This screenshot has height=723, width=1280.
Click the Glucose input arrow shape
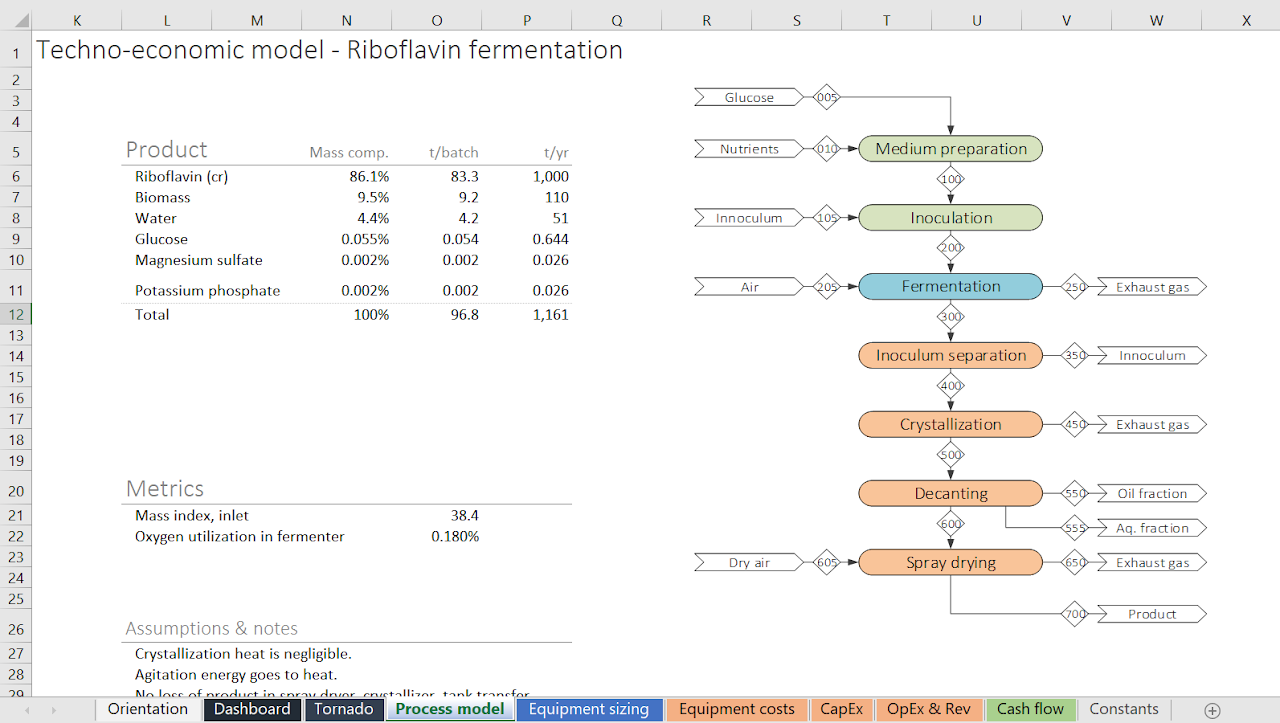pyautogui.click(x=749, y=97)
